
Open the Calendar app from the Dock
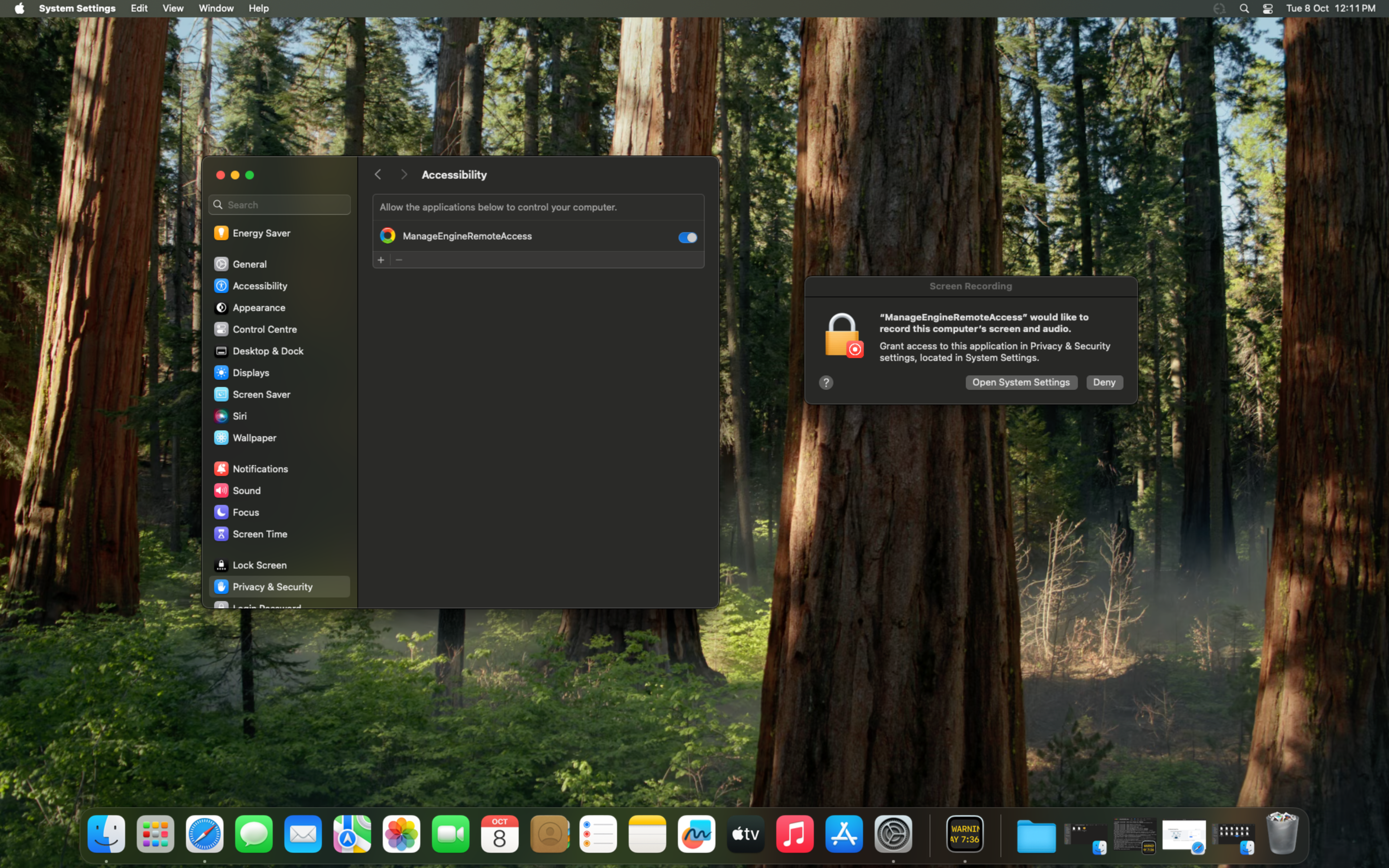pos(499,834)
